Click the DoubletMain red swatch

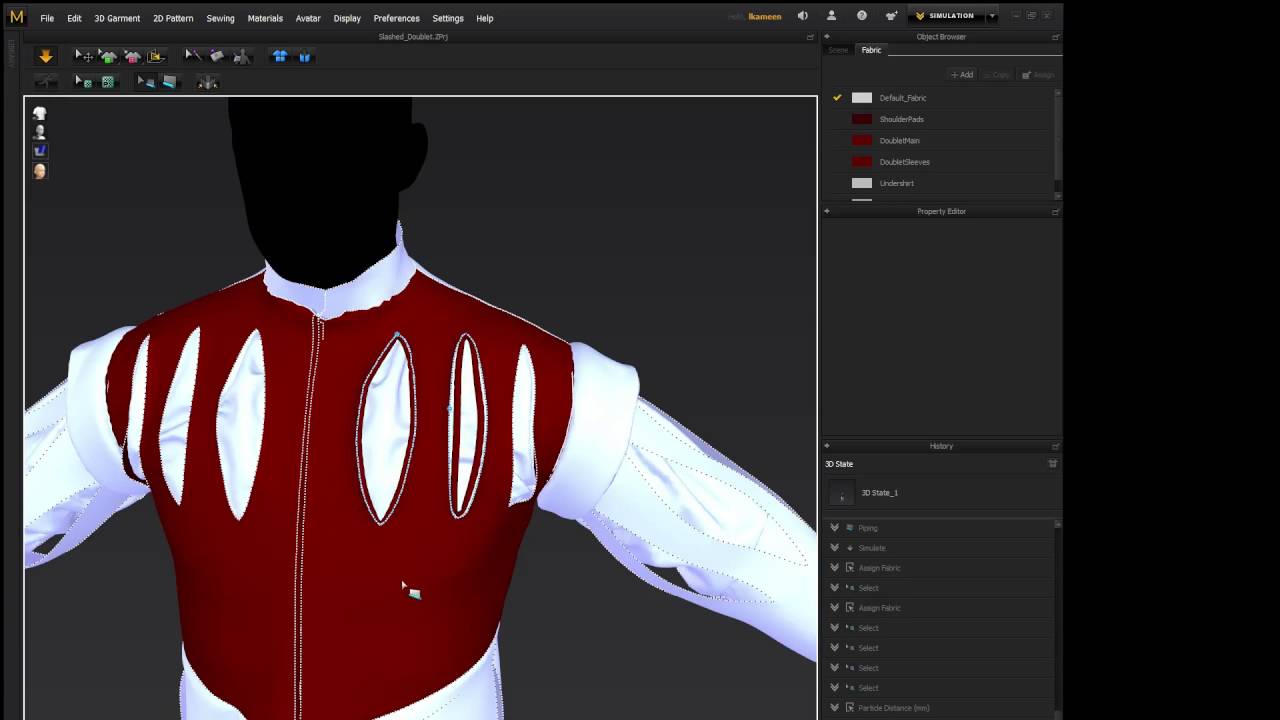862,140
